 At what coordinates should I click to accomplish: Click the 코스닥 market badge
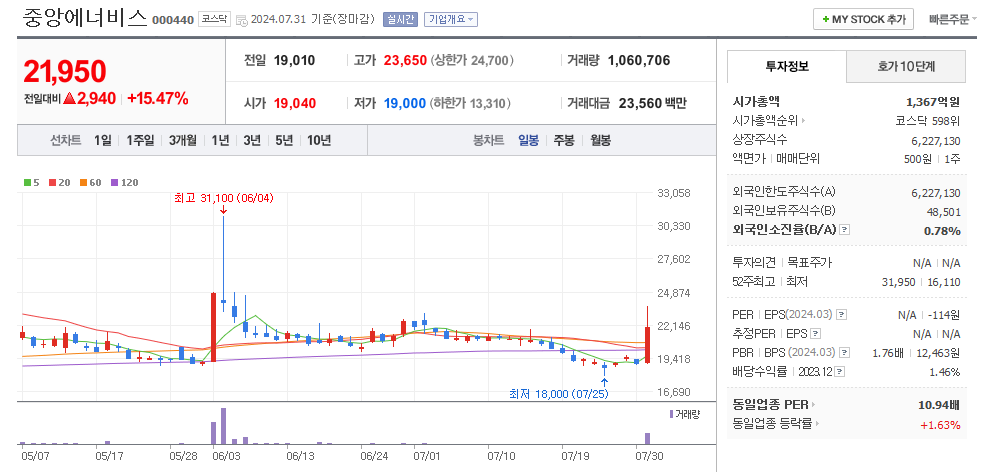pos(215,19)
